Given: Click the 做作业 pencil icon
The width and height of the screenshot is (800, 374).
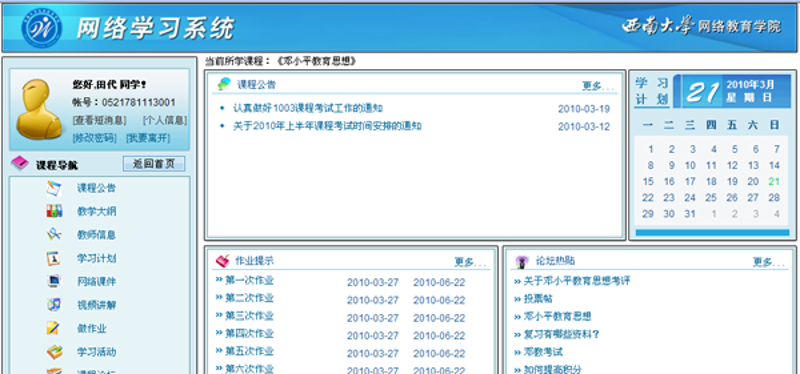Looking at the screenshot, I should [x=54, y=328].
